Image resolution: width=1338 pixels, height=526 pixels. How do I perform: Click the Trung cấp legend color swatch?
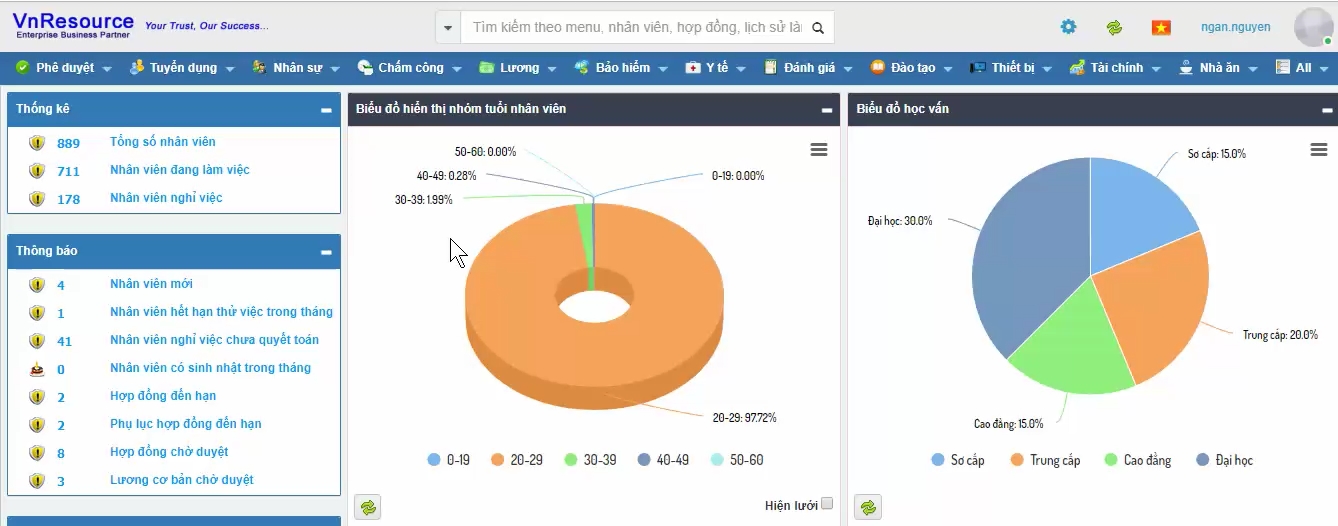pos(1017,460)
